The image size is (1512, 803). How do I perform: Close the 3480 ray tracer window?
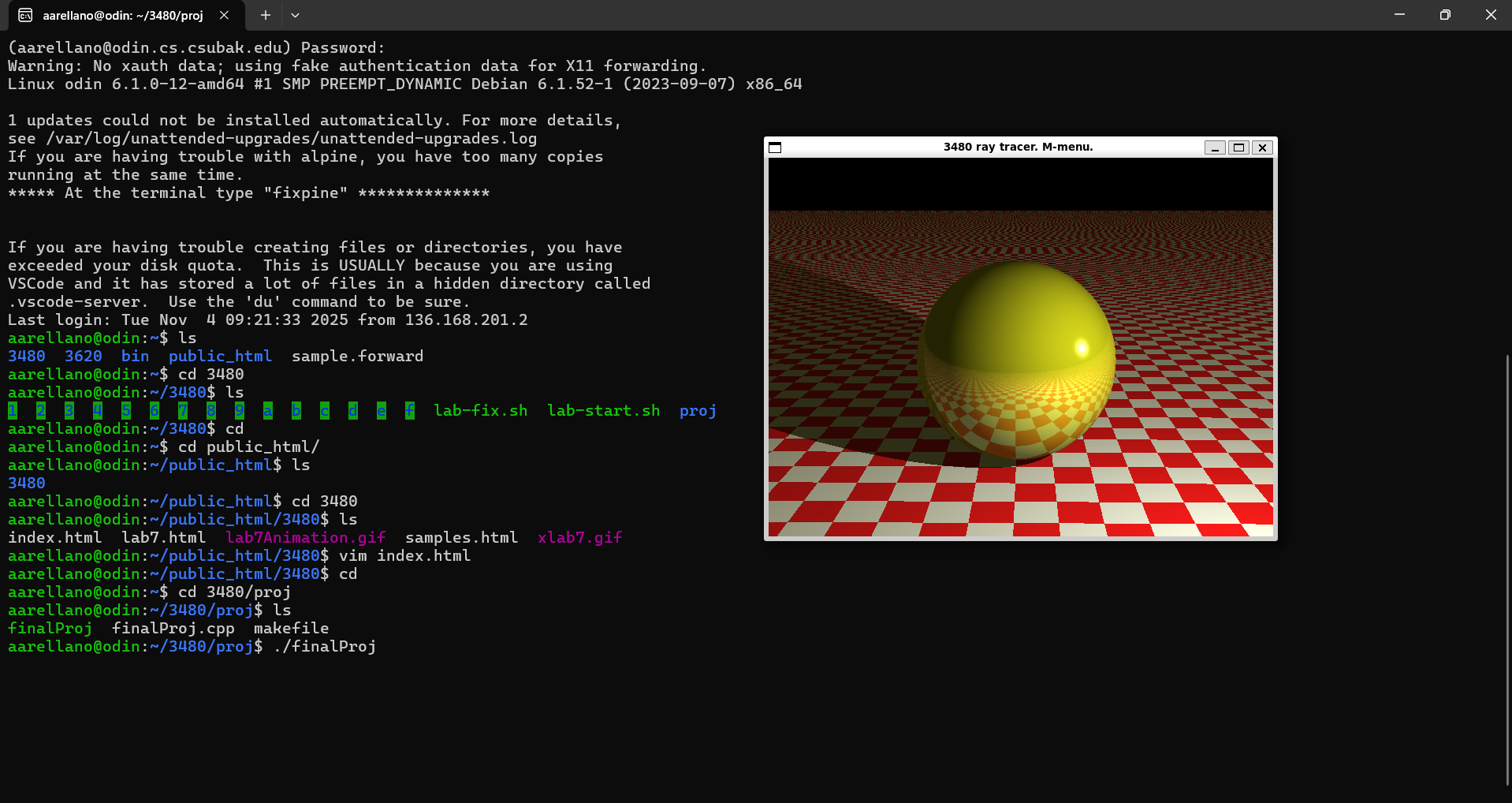coord(1262,148)
